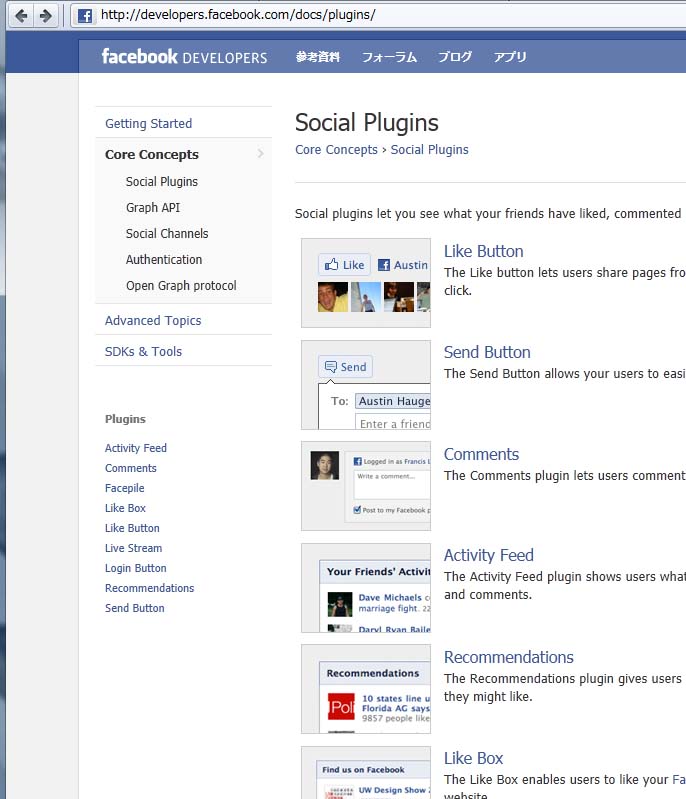Click the 10 states line recommendation link
Viewport: 686px width, 799px height.
coord(396,703)
